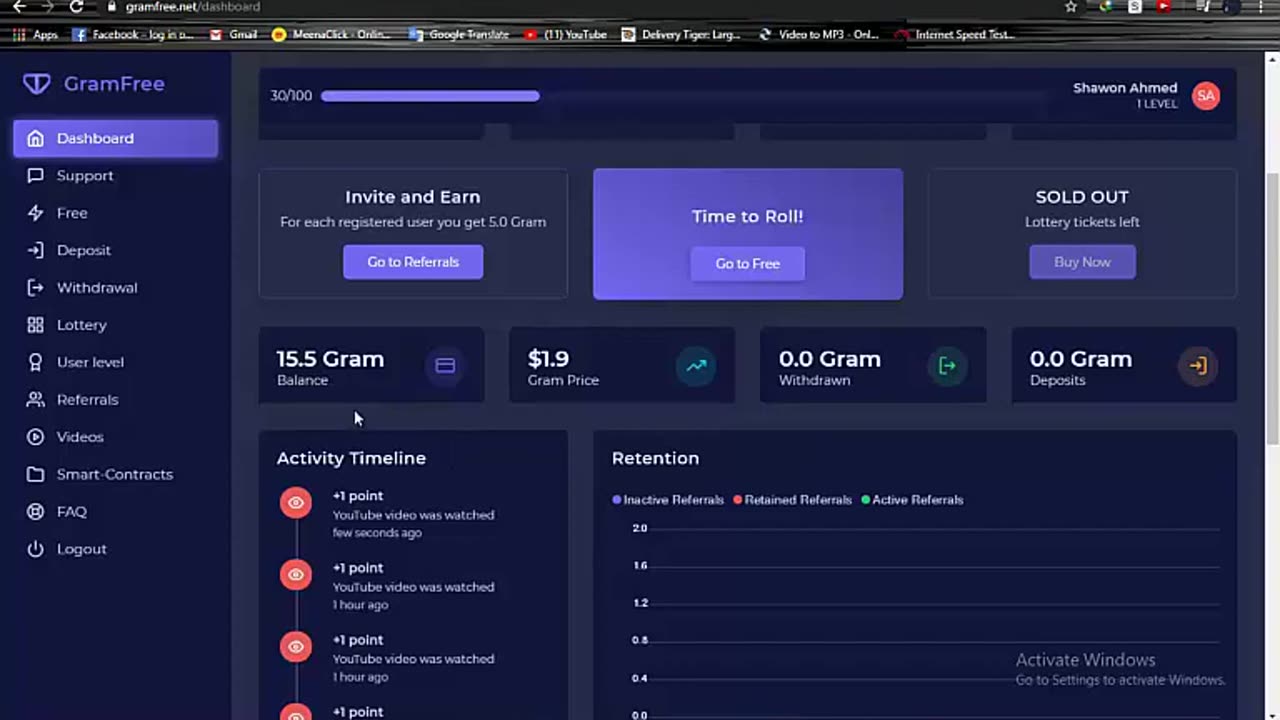Viewport: 1280px width, 720px height.
Task: Click the FAQ lifebuoy icon
Action: click(x=36, y=511)
